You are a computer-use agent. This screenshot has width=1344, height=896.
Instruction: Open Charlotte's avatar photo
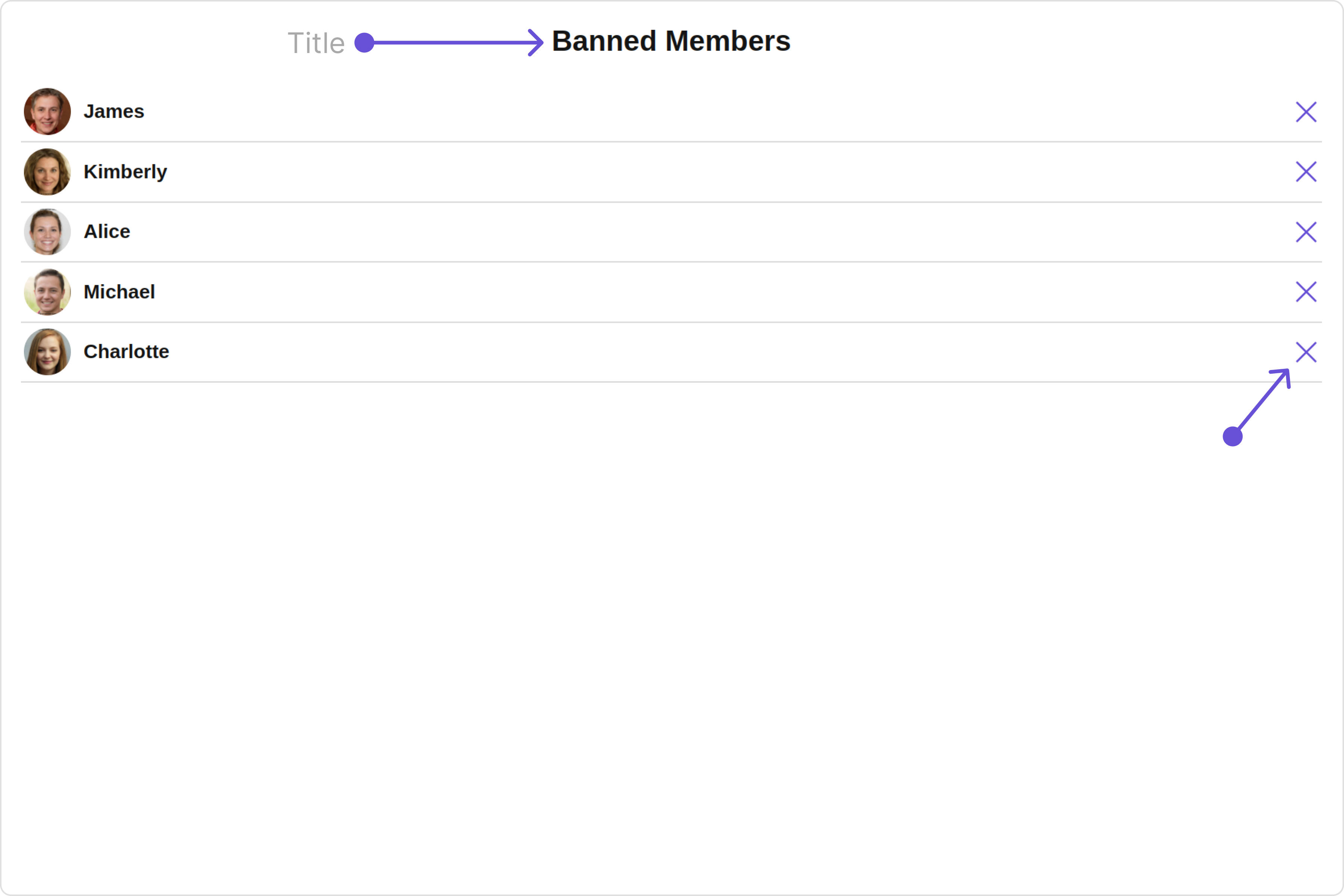(x=47, y=351)
